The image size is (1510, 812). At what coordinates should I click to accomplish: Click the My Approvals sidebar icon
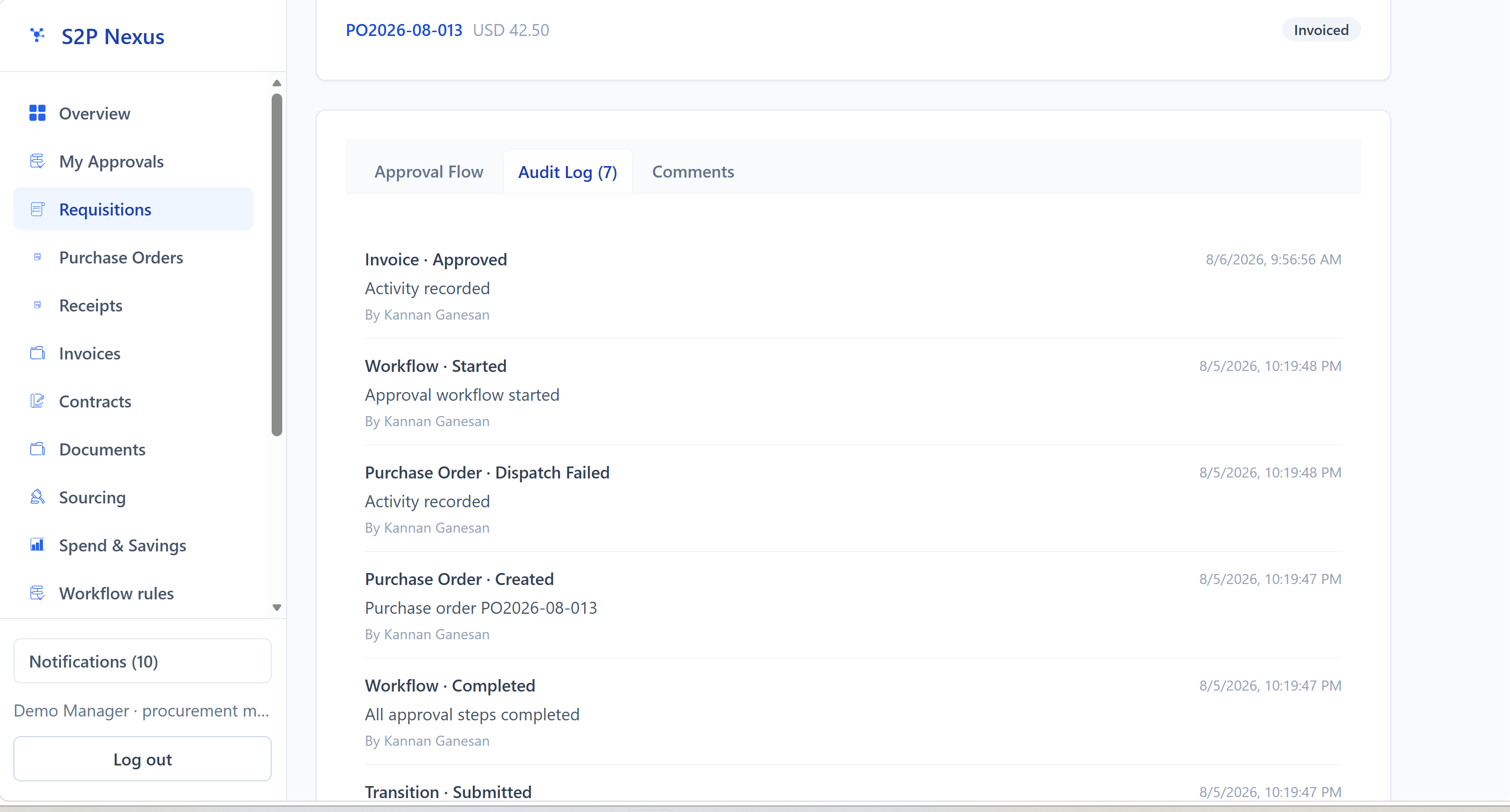tap(37, 161)
